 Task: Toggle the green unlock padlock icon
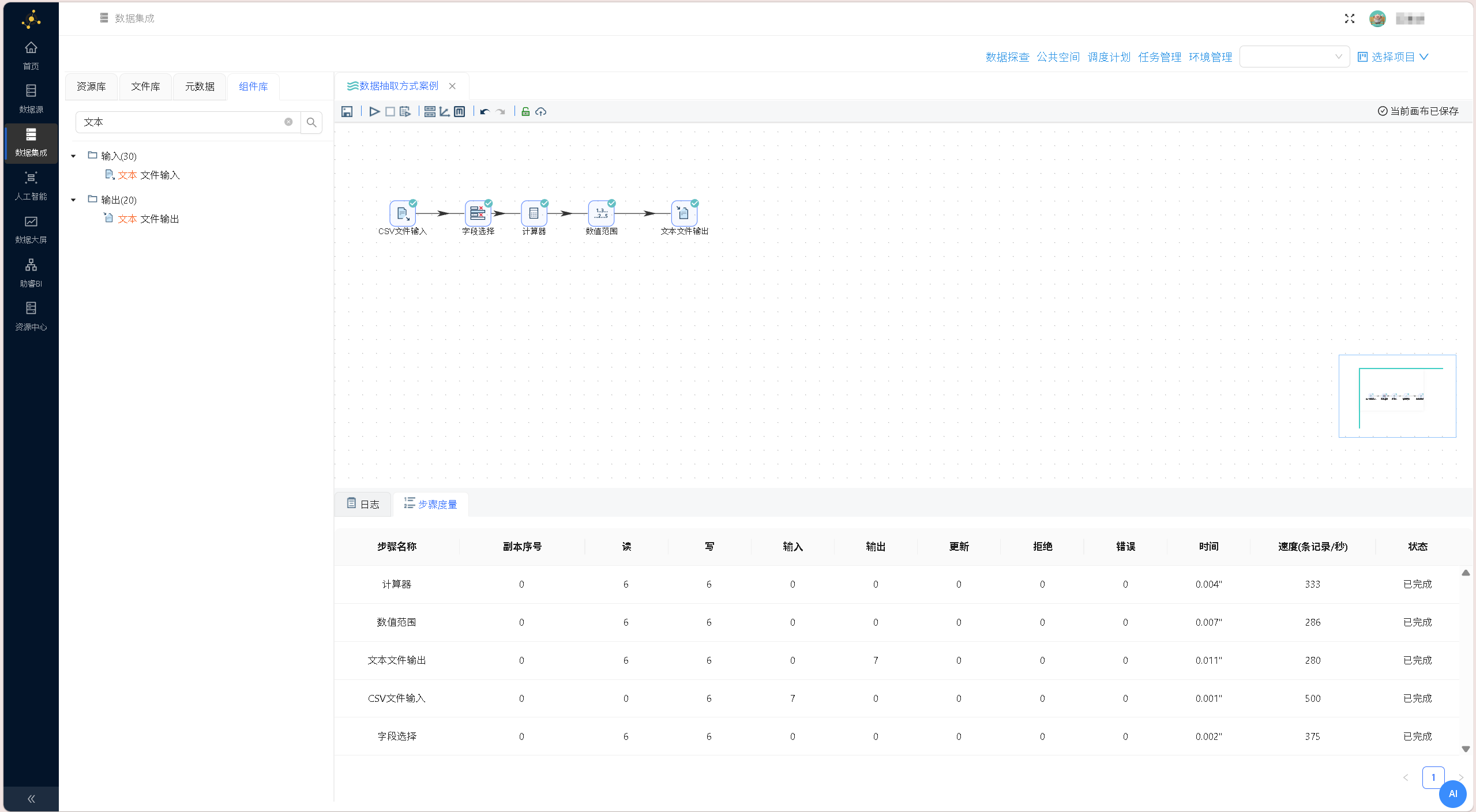coord(525,112)
